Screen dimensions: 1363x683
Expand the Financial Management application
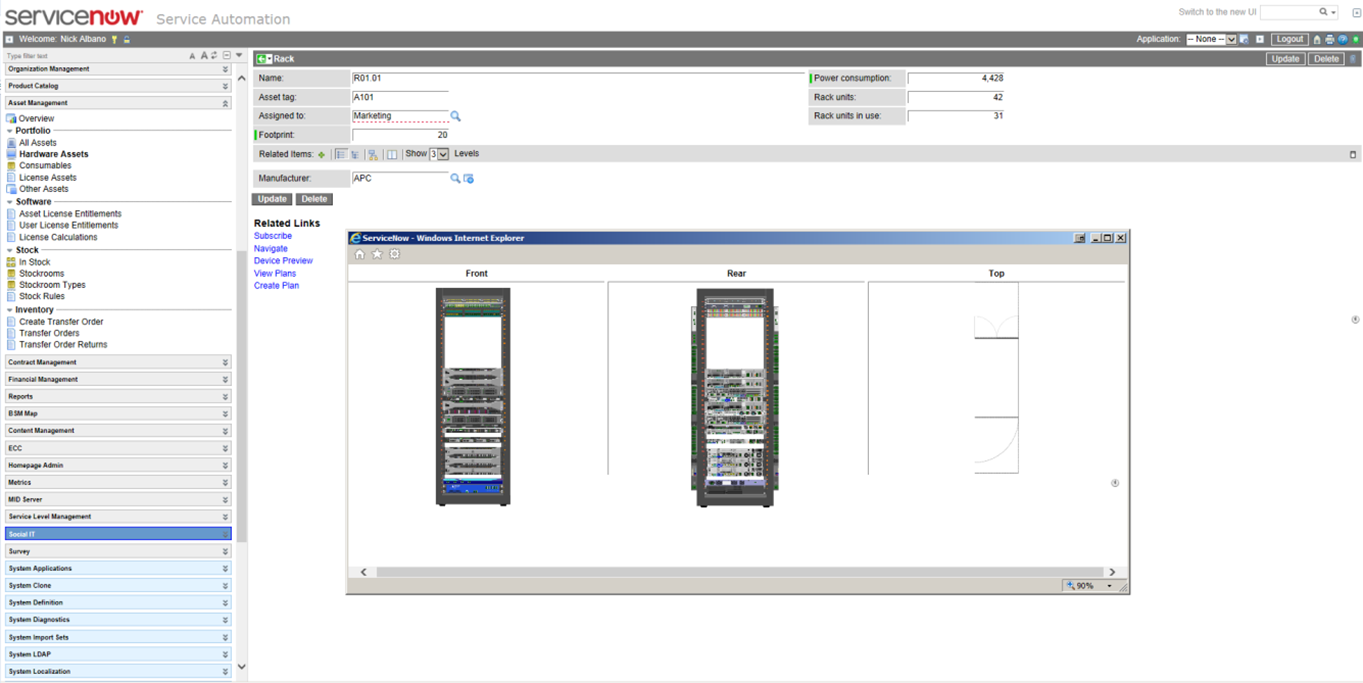[x=118, y=379]
